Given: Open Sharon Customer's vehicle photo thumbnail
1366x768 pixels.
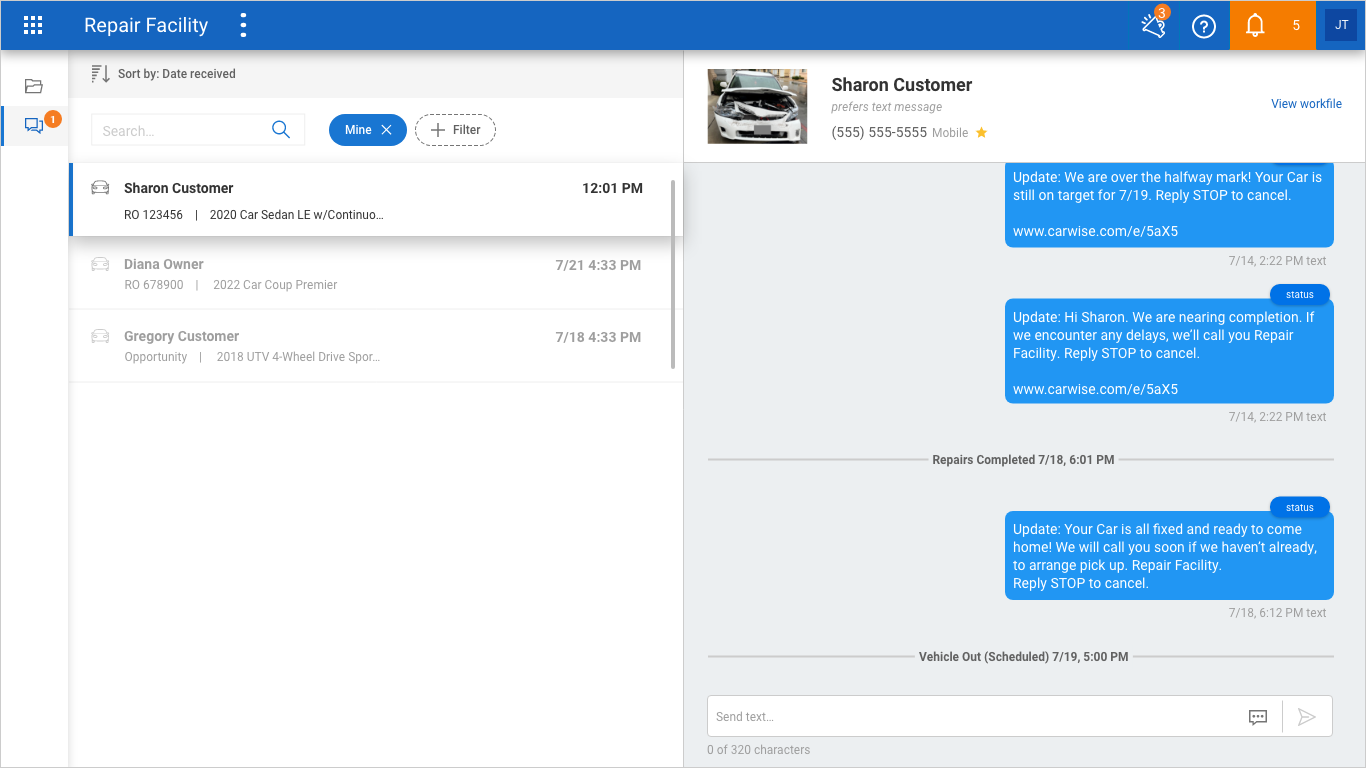Looking at the screenshot, I should click(x=757, y=106).
